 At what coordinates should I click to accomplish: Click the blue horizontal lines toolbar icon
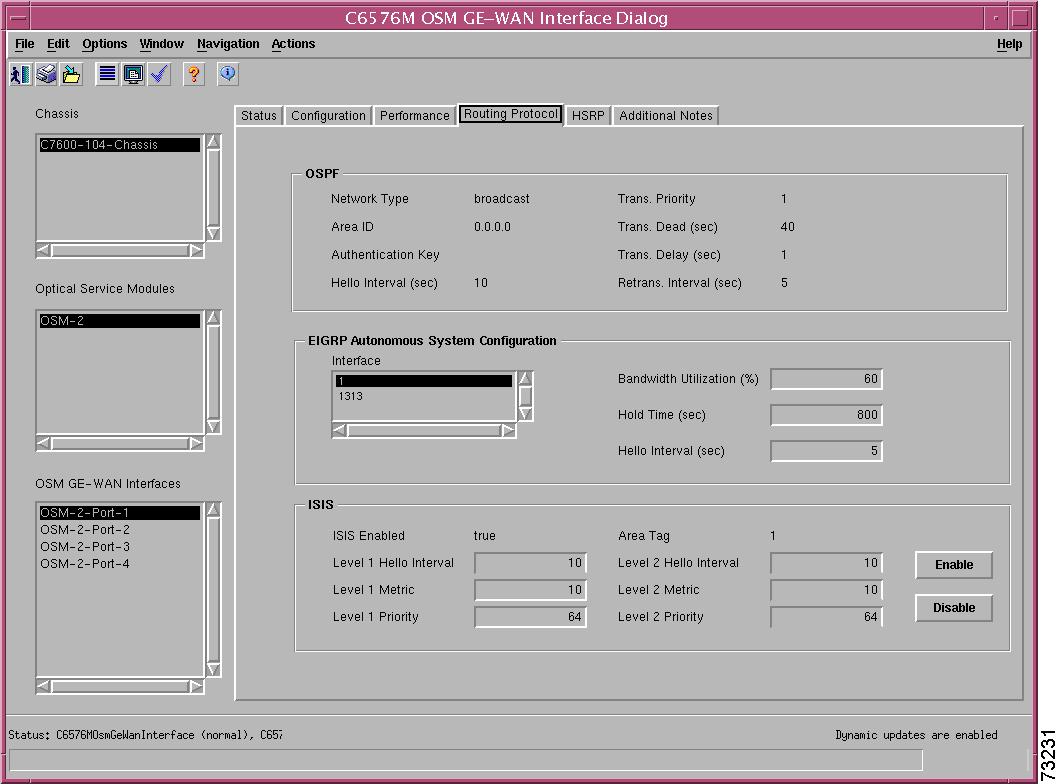108,74
